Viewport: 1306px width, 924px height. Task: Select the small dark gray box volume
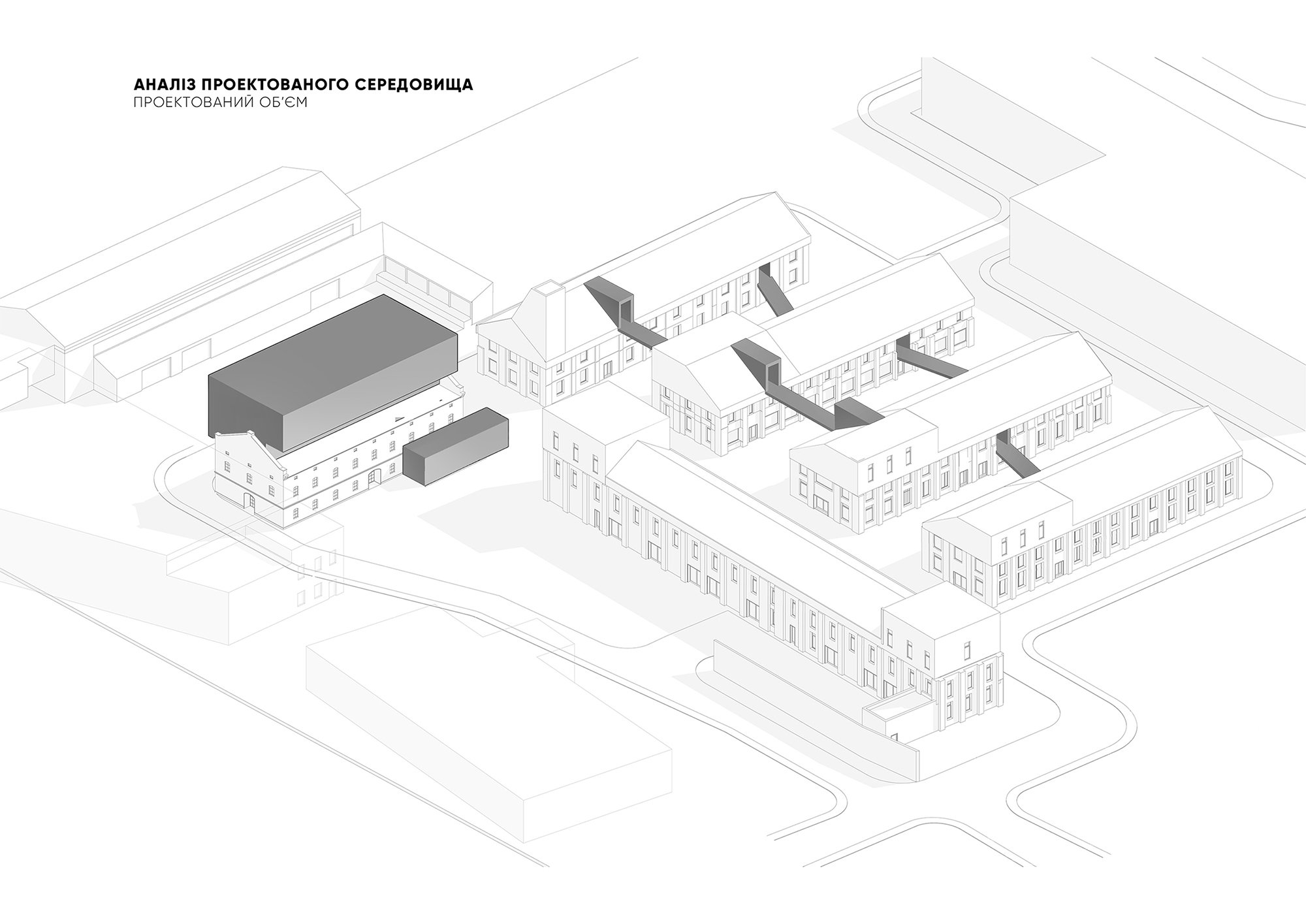455,446
